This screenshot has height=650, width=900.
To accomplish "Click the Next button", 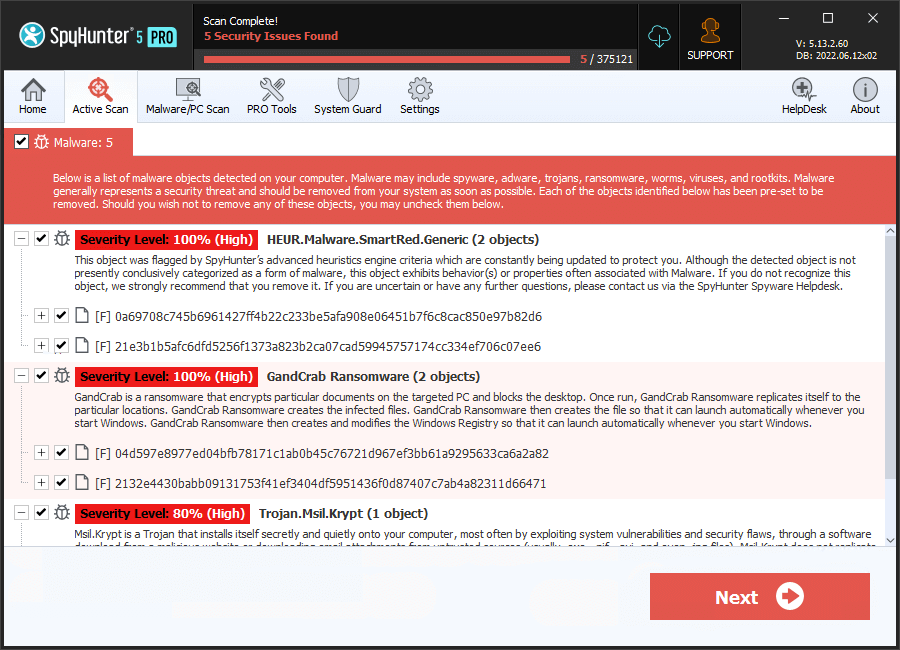I will 759,597.
